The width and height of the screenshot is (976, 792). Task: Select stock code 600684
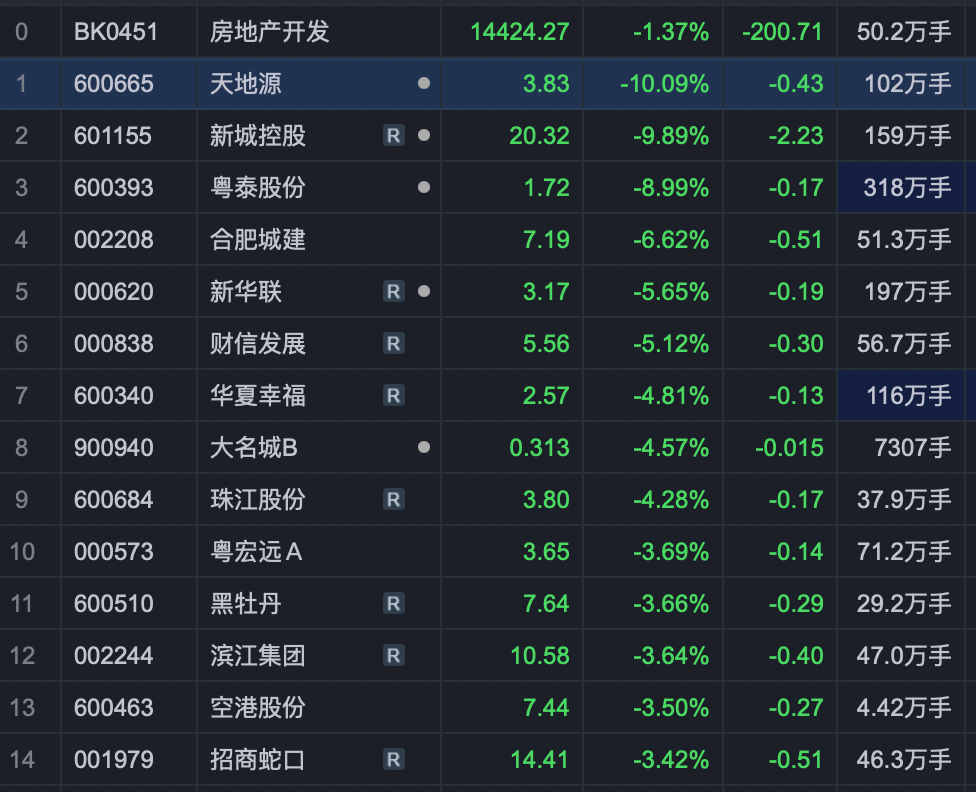click(x=113, y=499)
